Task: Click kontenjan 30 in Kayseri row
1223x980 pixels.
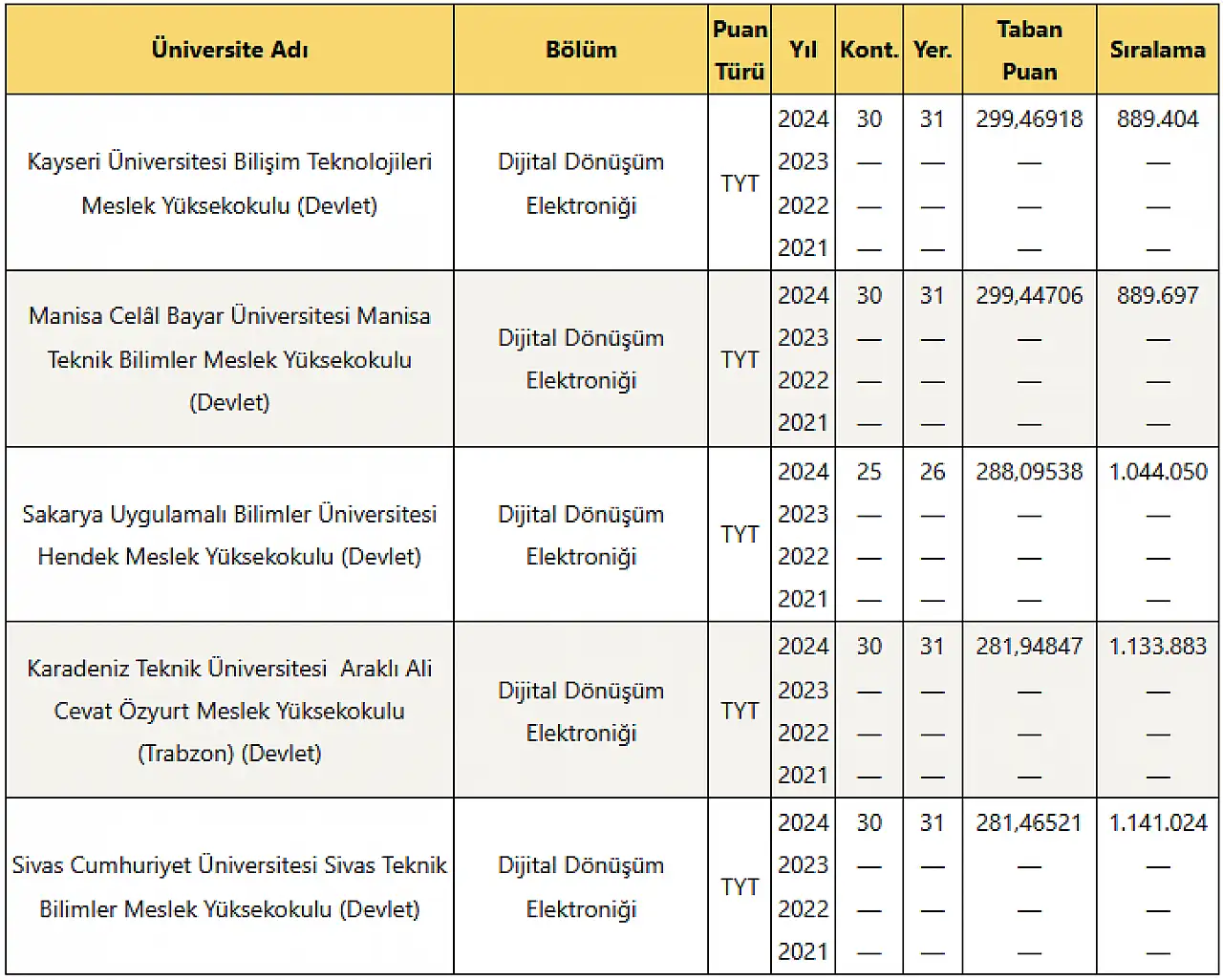Action: (x=869, y=119)
